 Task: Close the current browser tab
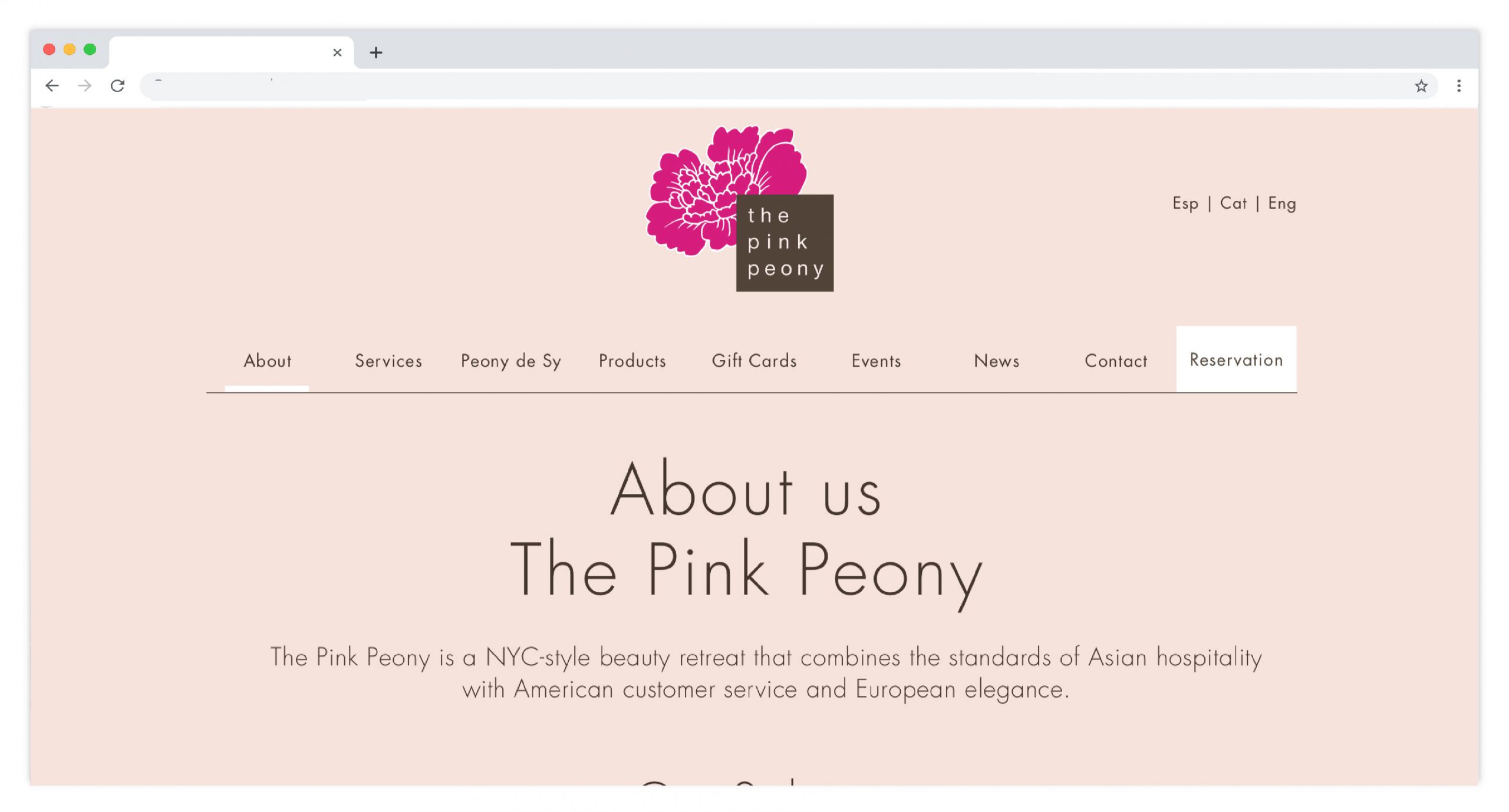[x=337, y=52]
